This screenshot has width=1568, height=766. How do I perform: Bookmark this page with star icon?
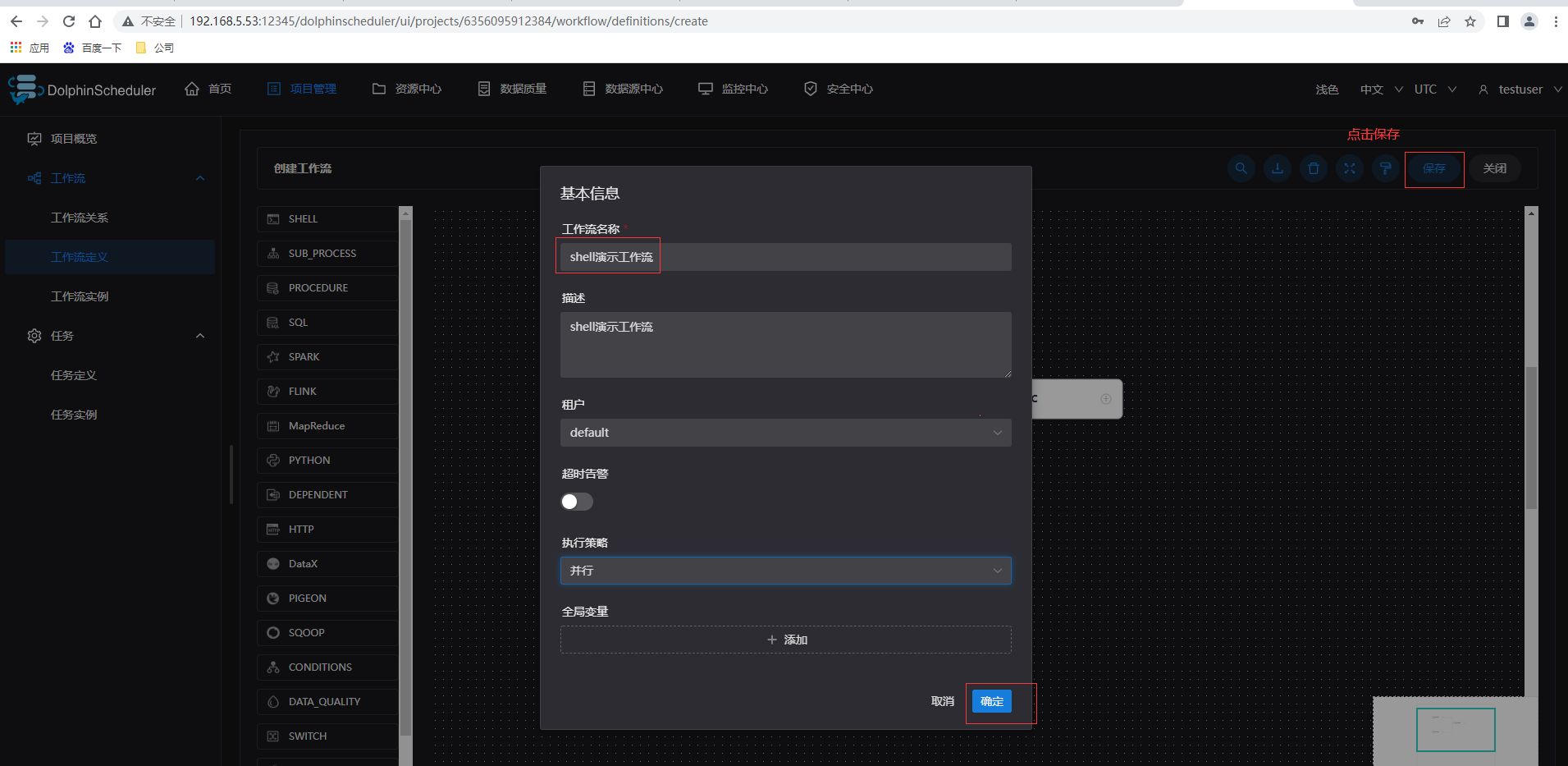pos(1470,21)
